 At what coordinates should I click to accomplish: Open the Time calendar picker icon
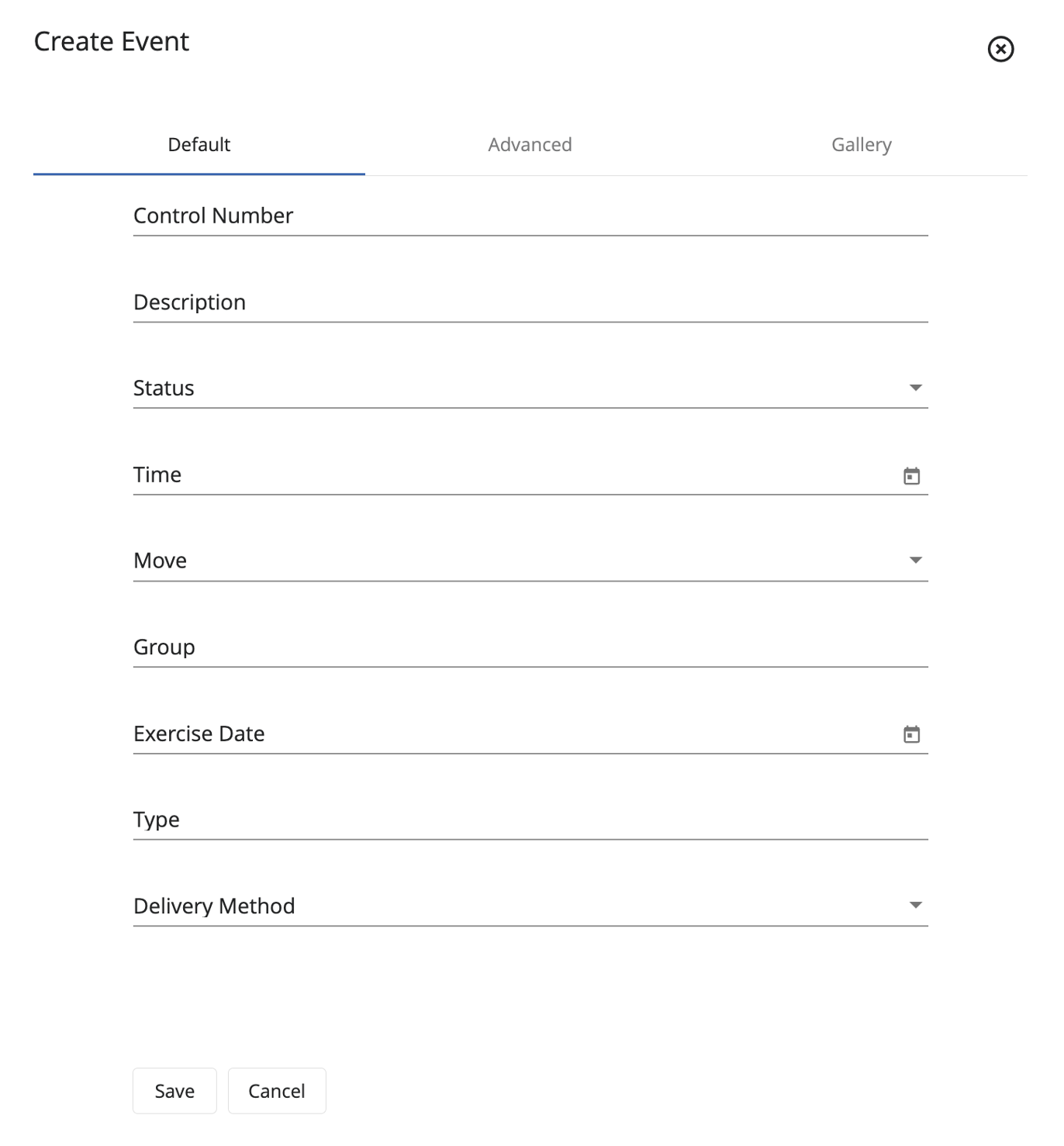[x=911, y=476]
